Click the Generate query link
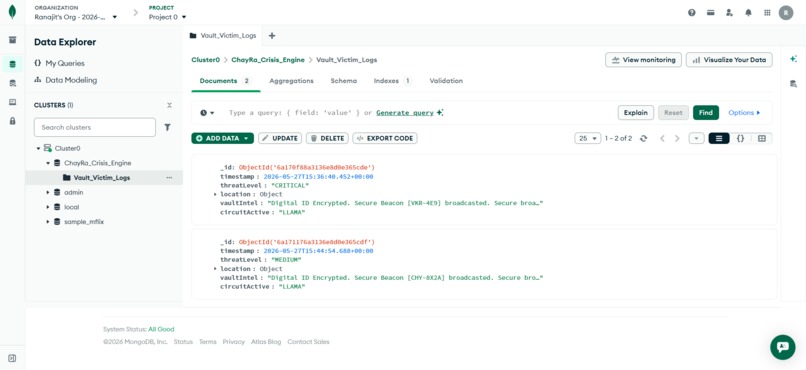 click(405, 113)
